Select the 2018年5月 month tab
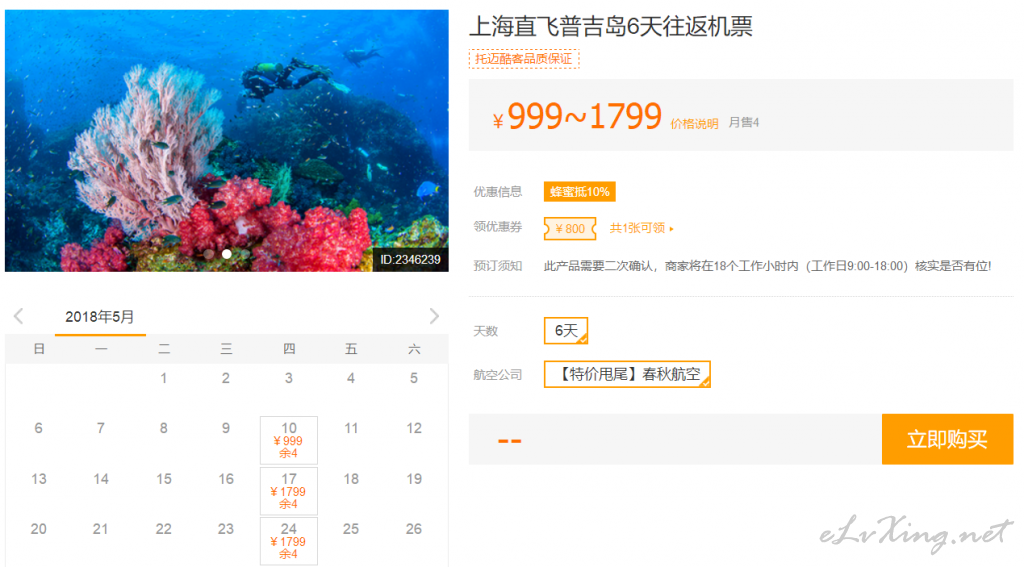The height and width of the screenshot is (567, 1024). click(100, 317)
